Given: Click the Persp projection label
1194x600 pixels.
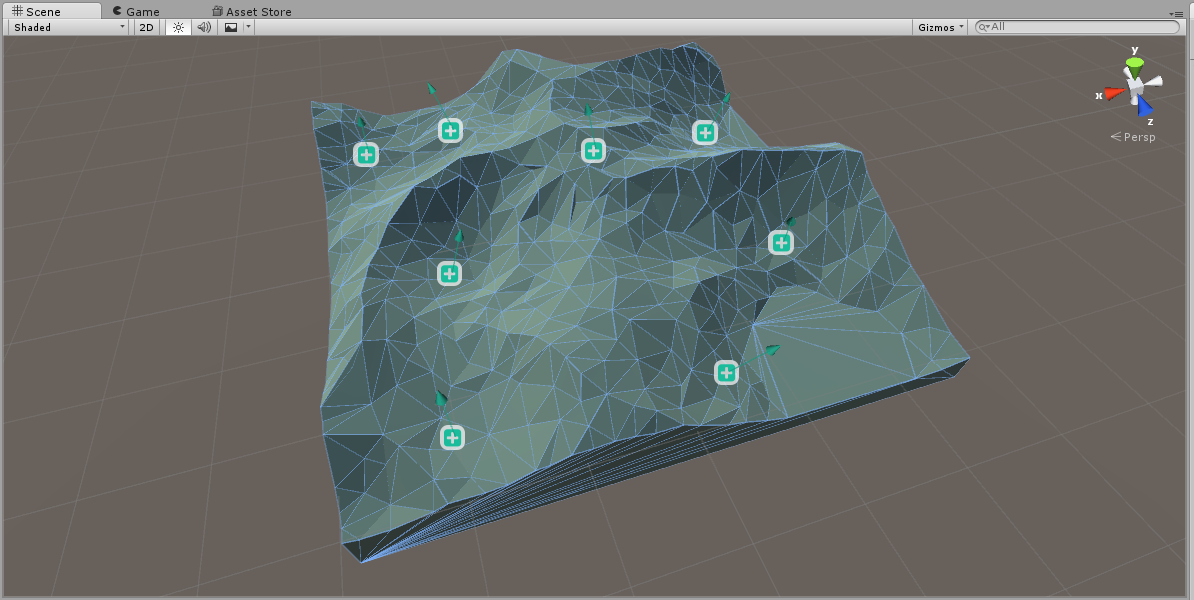Looking at the screenshot, I should [x=1138, y=137].
